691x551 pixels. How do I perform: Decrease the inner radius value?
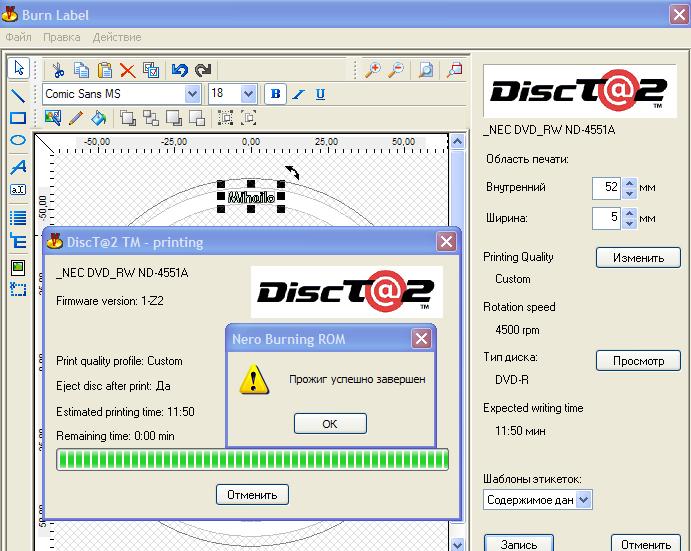pos(630,193)
